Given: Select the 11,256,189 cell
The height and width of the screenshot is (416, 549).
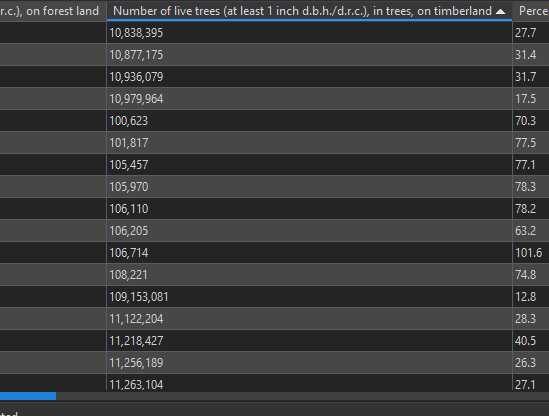Looking at the screenshot, I should pyautogui.click(x=309, y=363).
